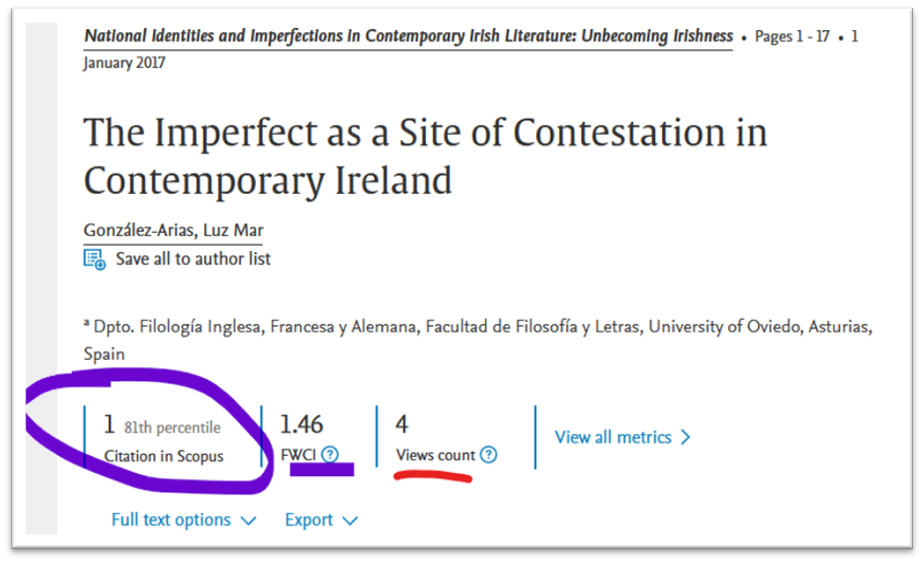Open the Full text options menu label
This screenshot has height=563, width=924.
[171, 520]
